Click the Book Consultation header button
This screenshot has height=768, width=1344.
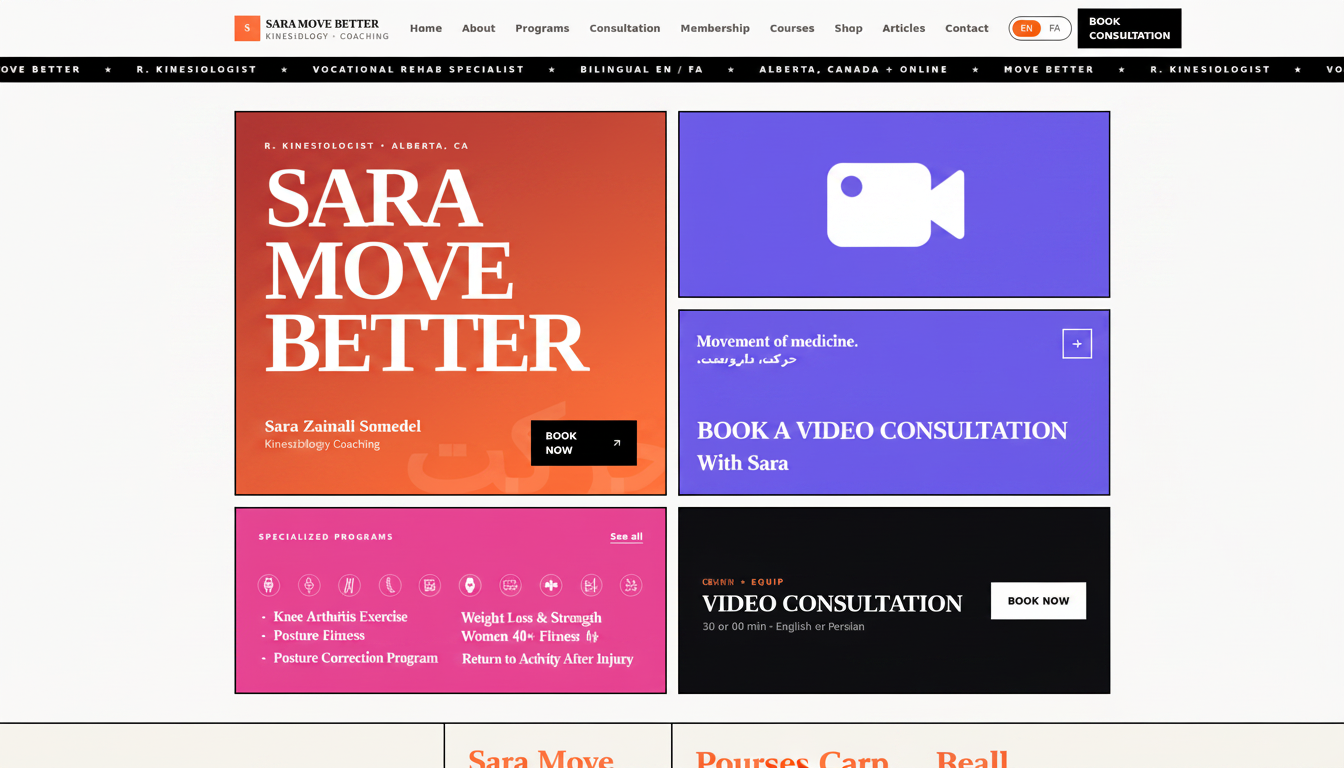pyautogui.click(x=1129, y=28)
